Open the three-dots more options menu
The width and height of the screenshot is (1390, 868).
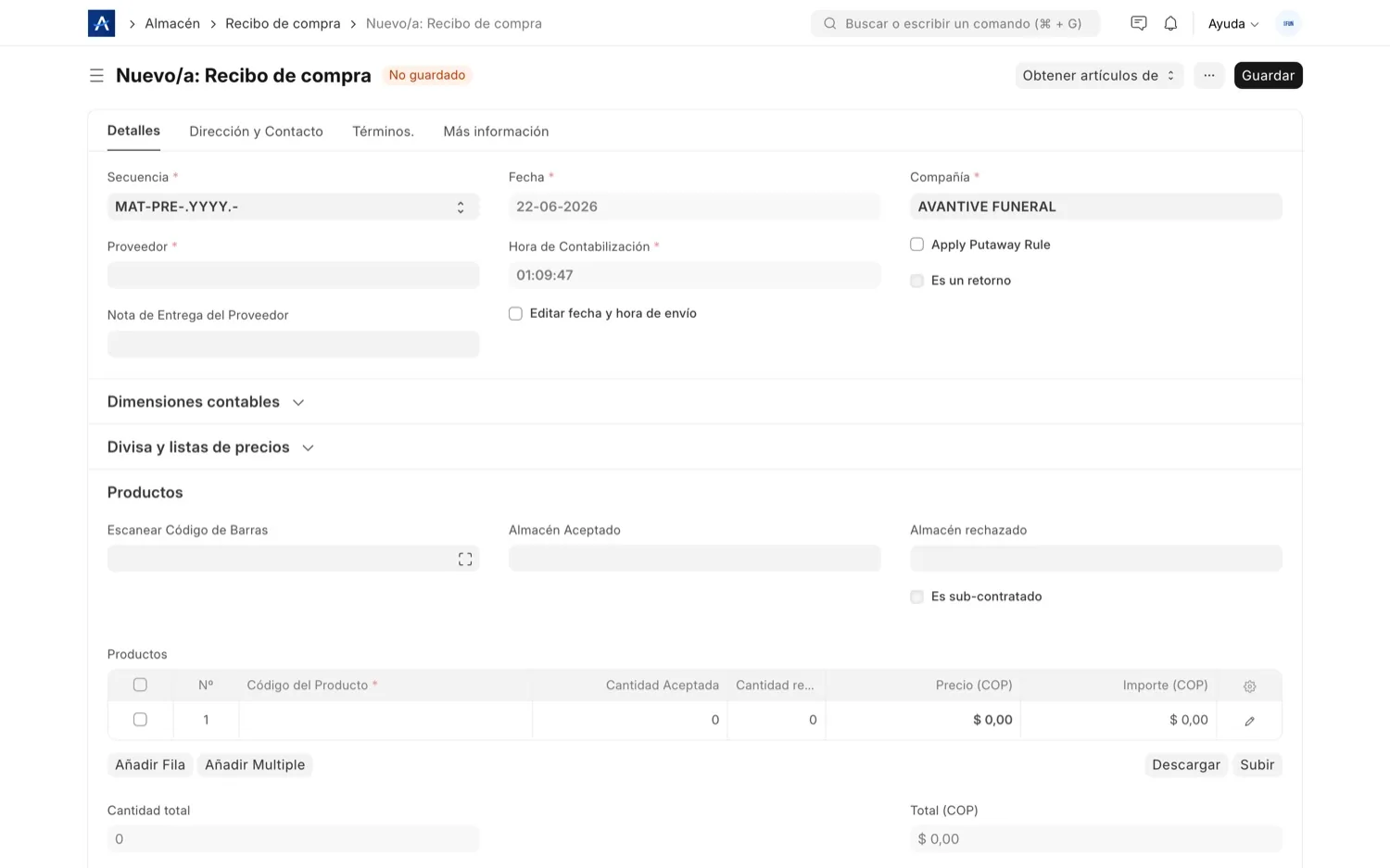click(1209, 75)
